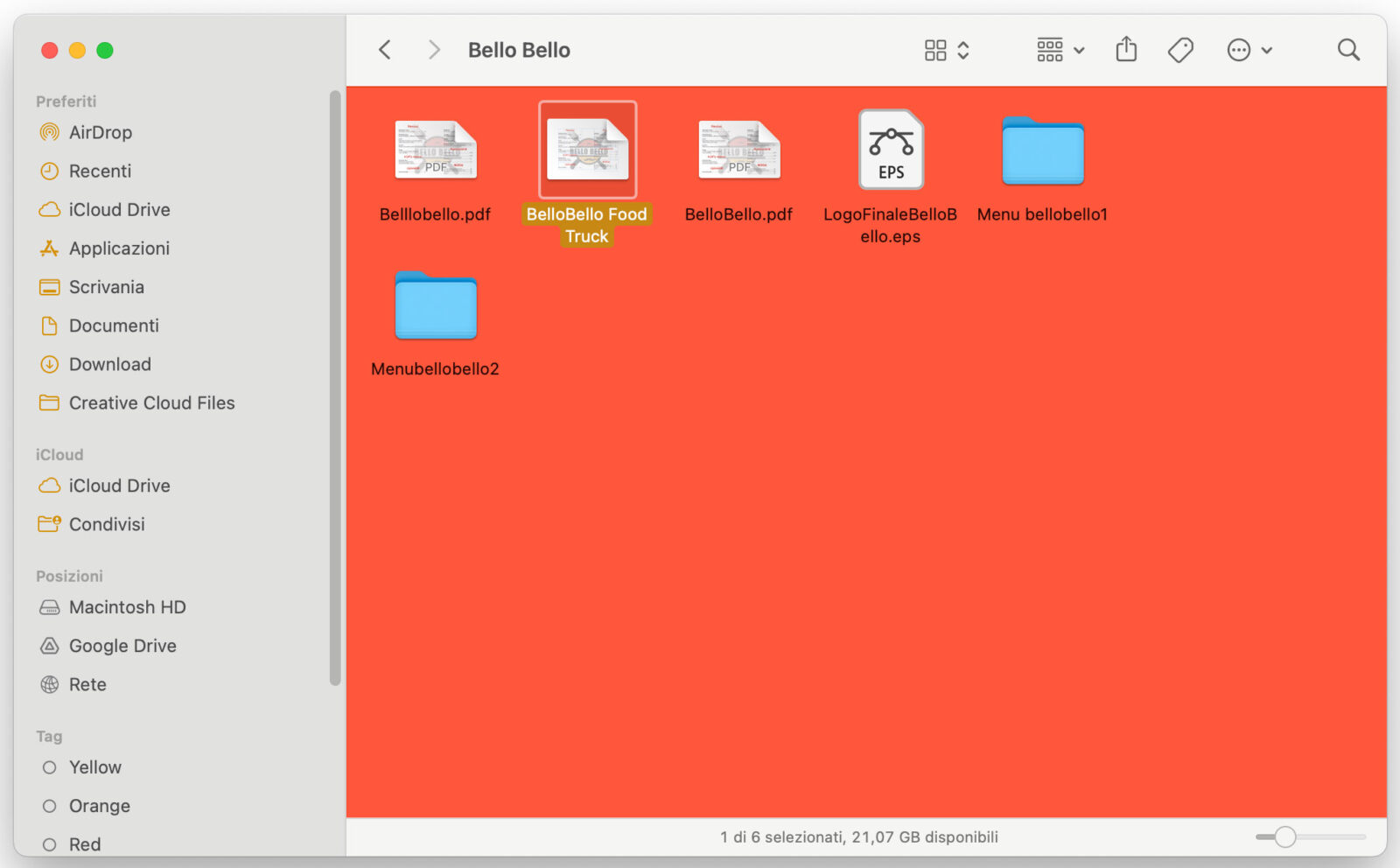
Task: Navigate back using the back arrow
Action: [x=383, y=50]
